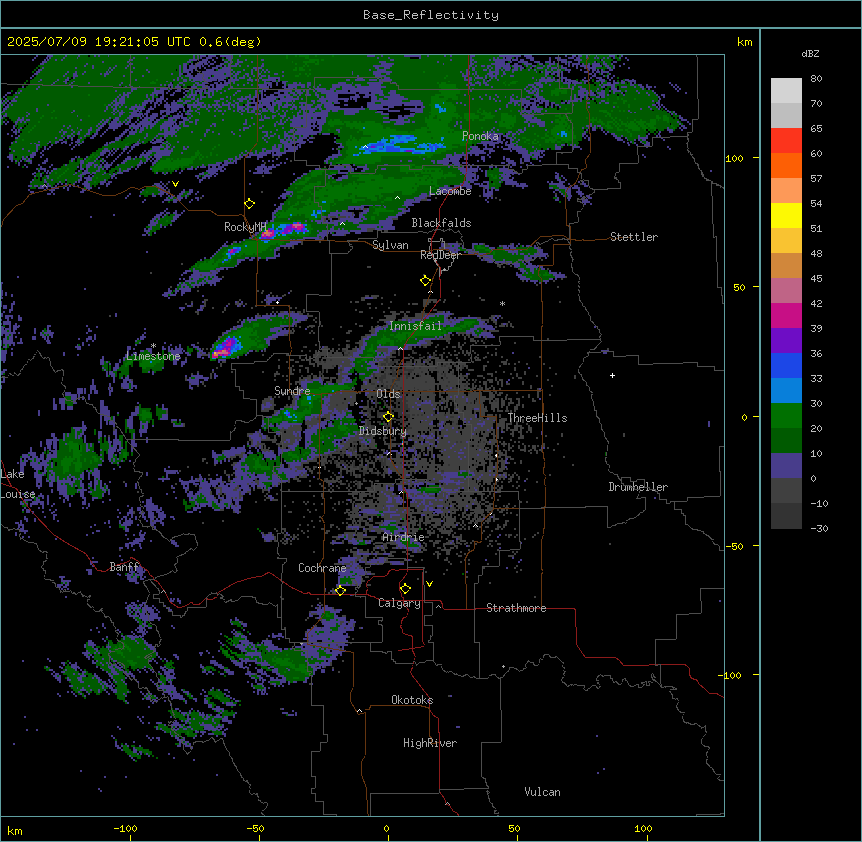Pick the red 60-65 dBZ legend swatch
Viewport: 862px width, 842px height.
click(786, 141)
